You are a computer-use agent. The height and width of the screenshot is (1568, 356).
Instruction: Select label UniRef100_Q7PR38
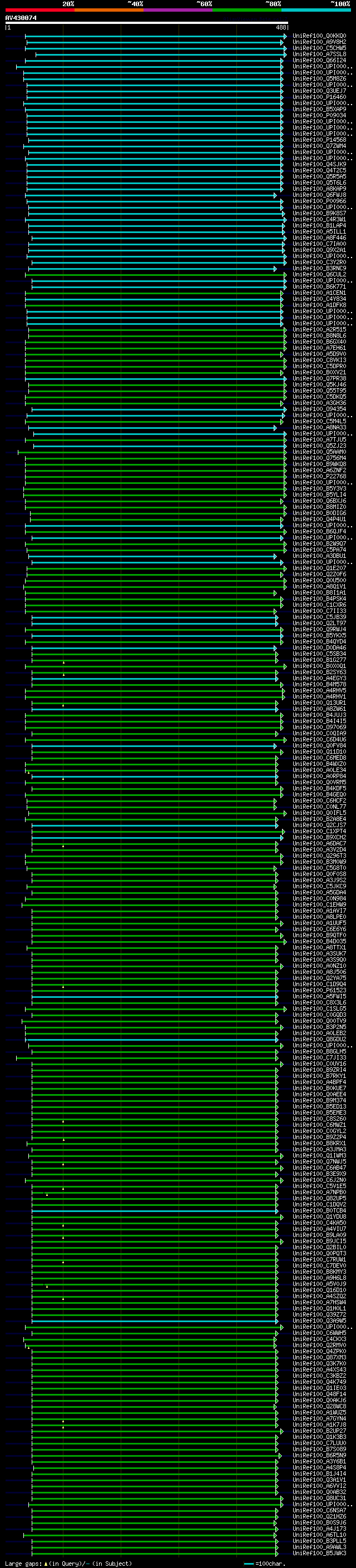(x=319, y=379)
